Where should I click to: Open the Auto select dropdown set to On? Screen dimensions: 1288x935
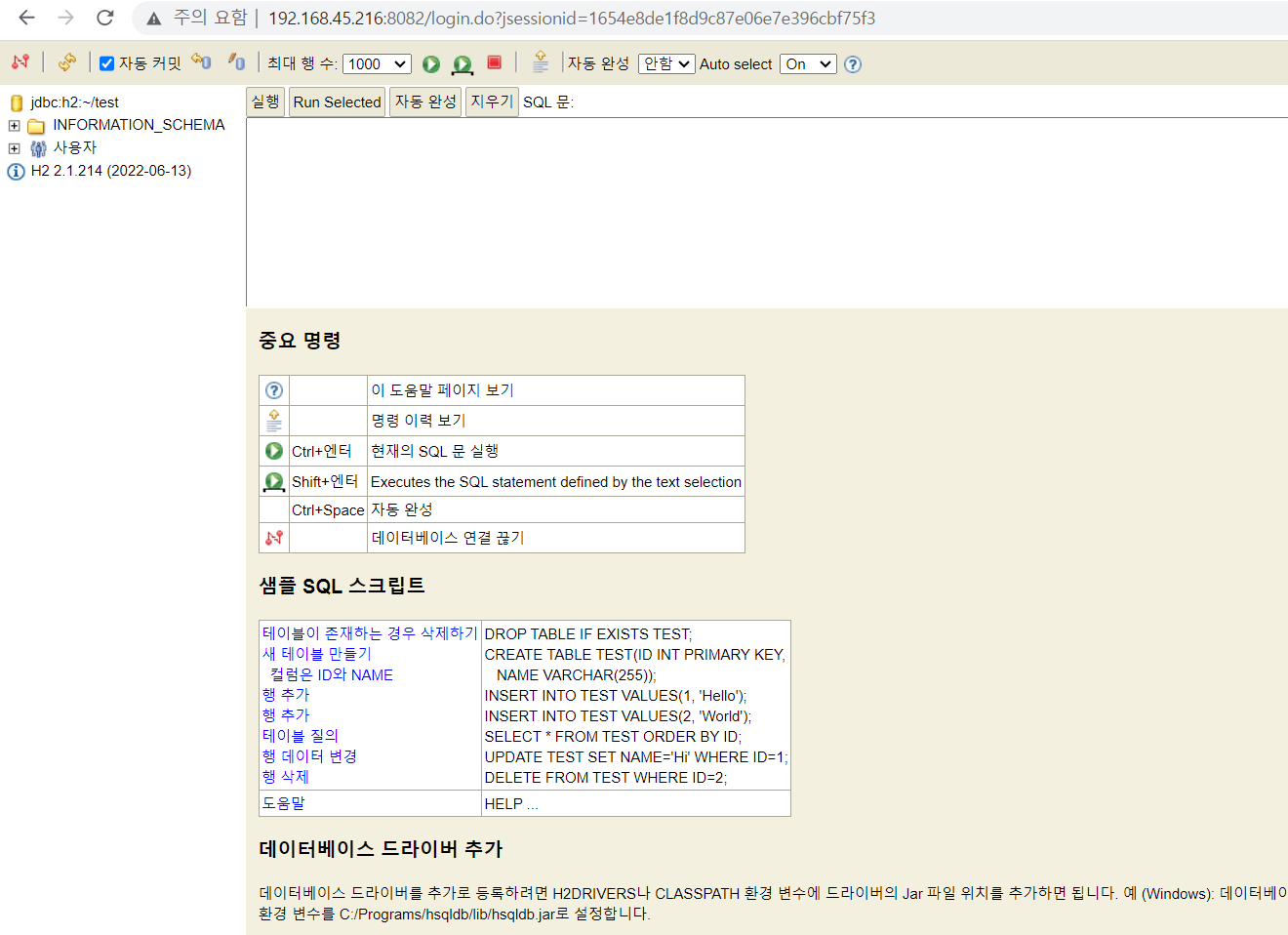tap(808, 63)
